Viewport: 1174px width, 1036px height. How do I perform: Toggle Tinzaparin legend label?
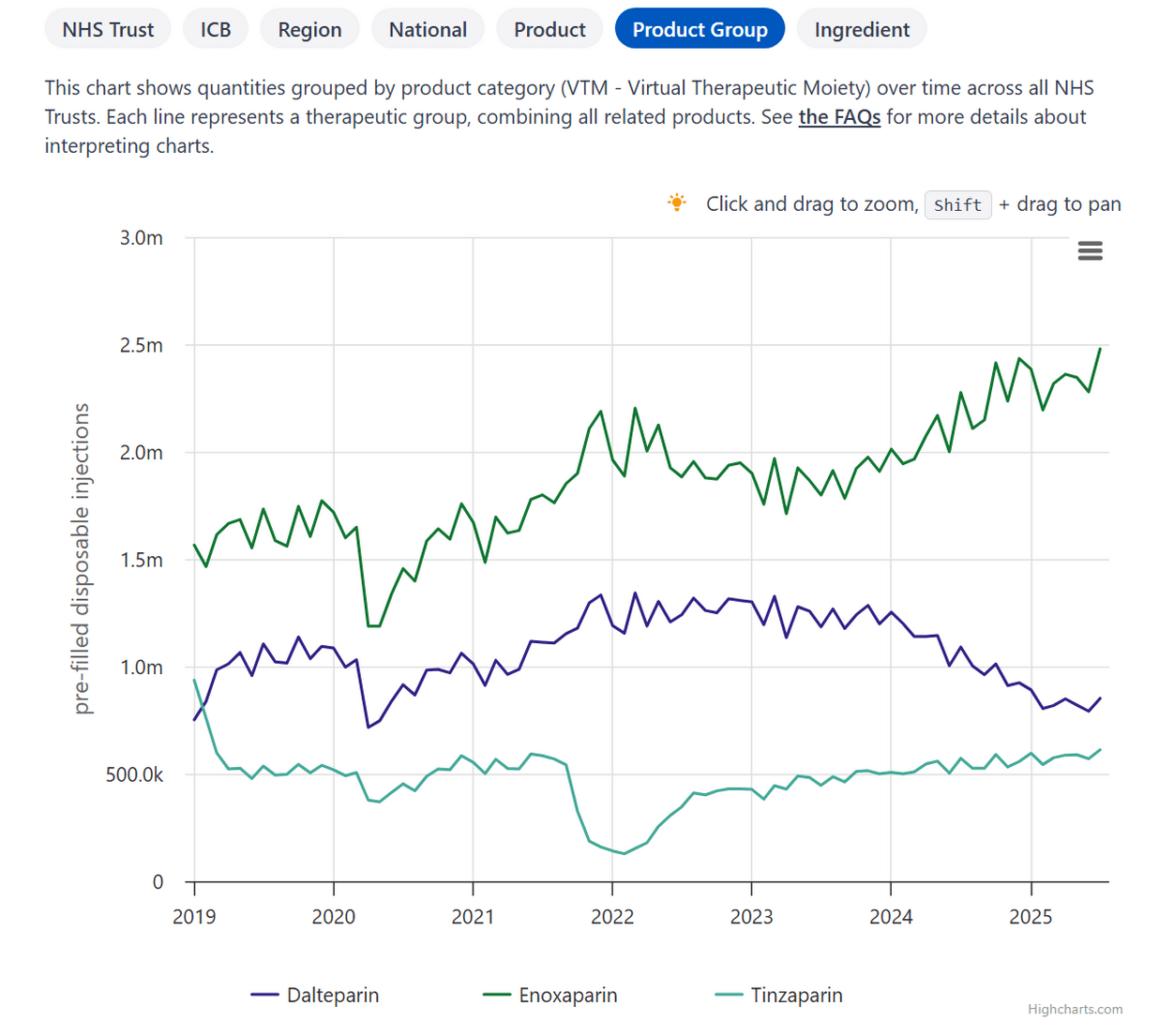tap(796, 995)
